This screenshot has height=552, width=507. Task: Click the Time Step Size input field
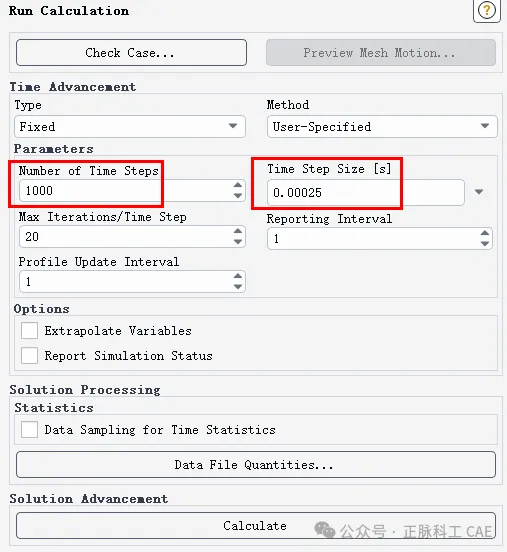tap(365, 193)
